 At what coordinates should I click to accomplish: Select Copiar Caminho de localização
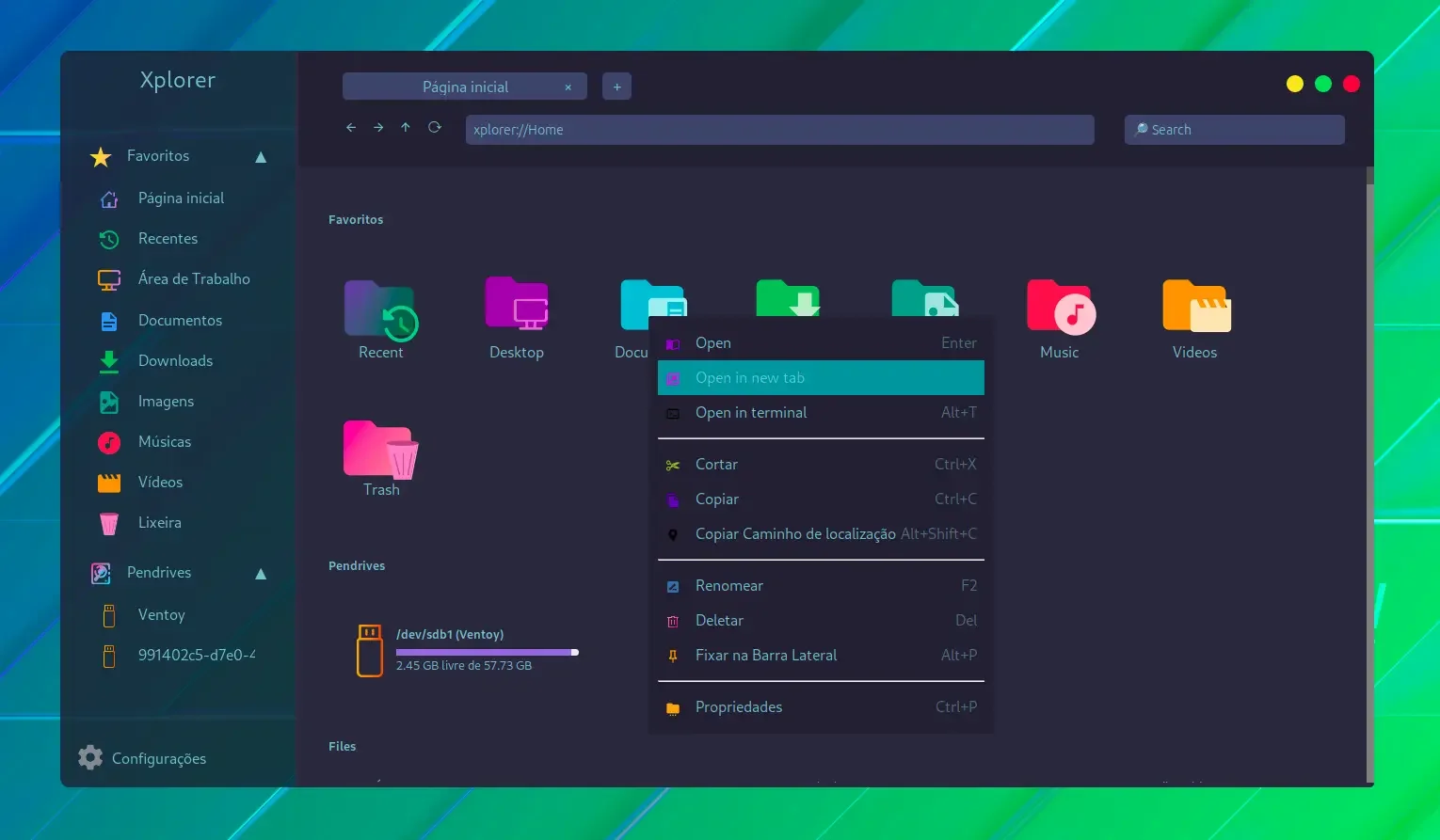click(821, 534)
